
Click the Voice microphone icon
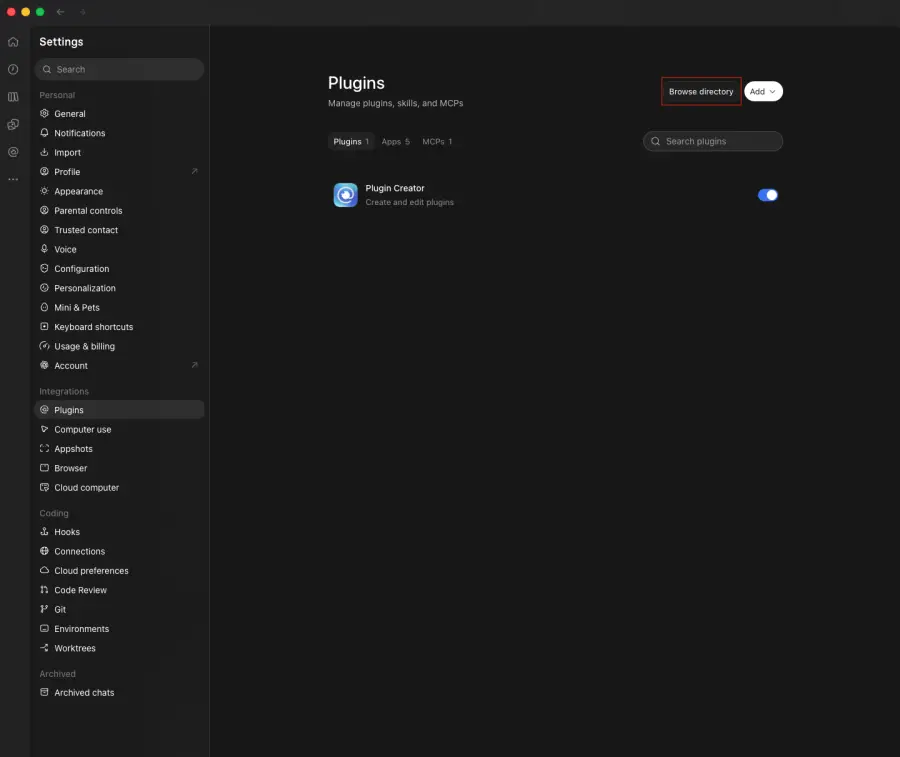click(44, 249)
